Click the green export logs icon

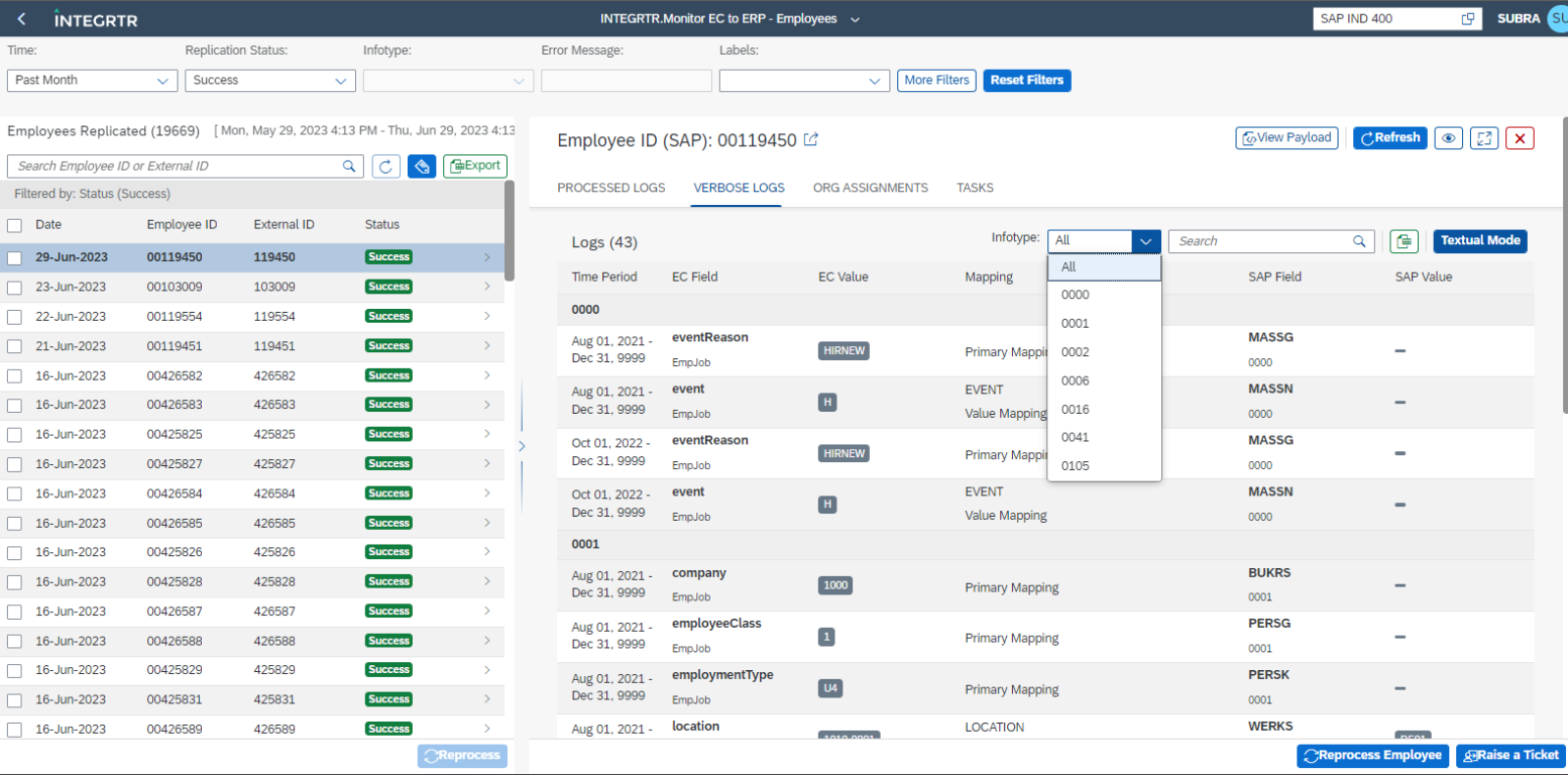(1404, 241)
